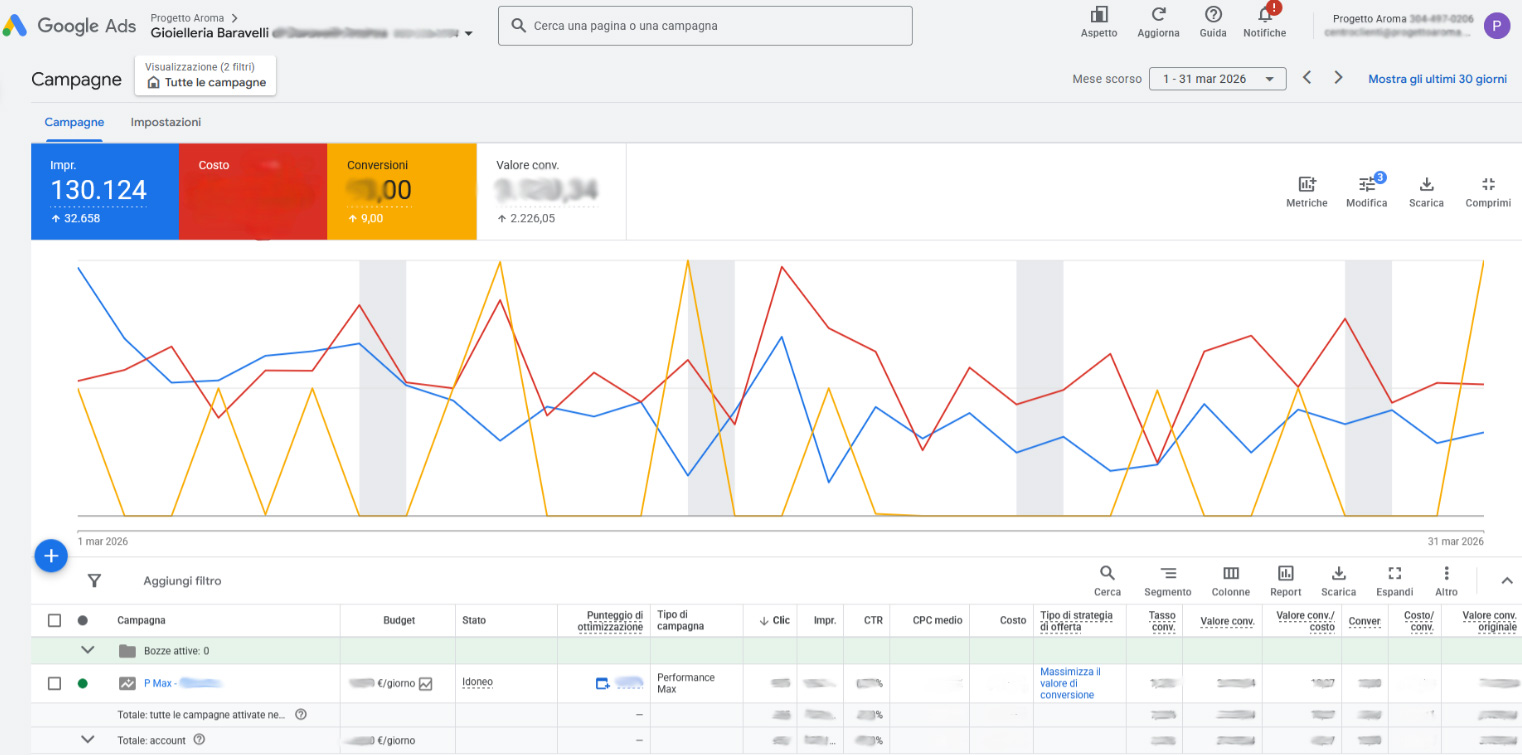Image resolution: width=1522 pixels, height=755 pixels.
Task: Select the Campagne tab
Action: point(74,122)
